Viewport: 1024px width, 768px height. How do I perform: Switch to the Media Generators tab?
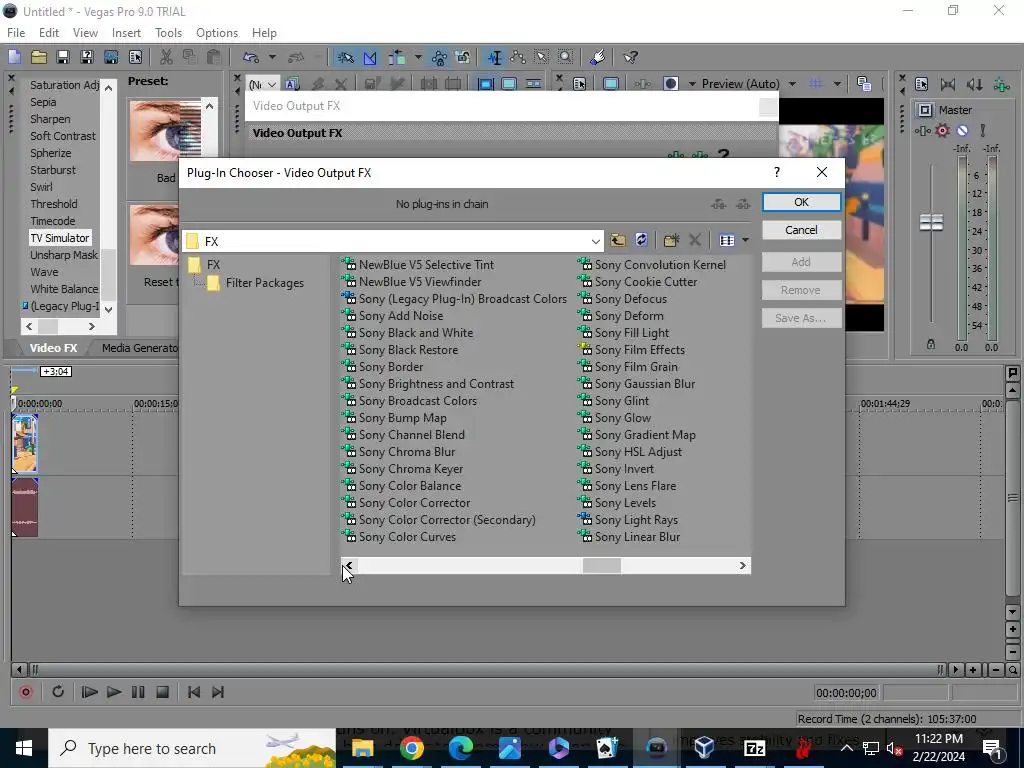(140, 348)
